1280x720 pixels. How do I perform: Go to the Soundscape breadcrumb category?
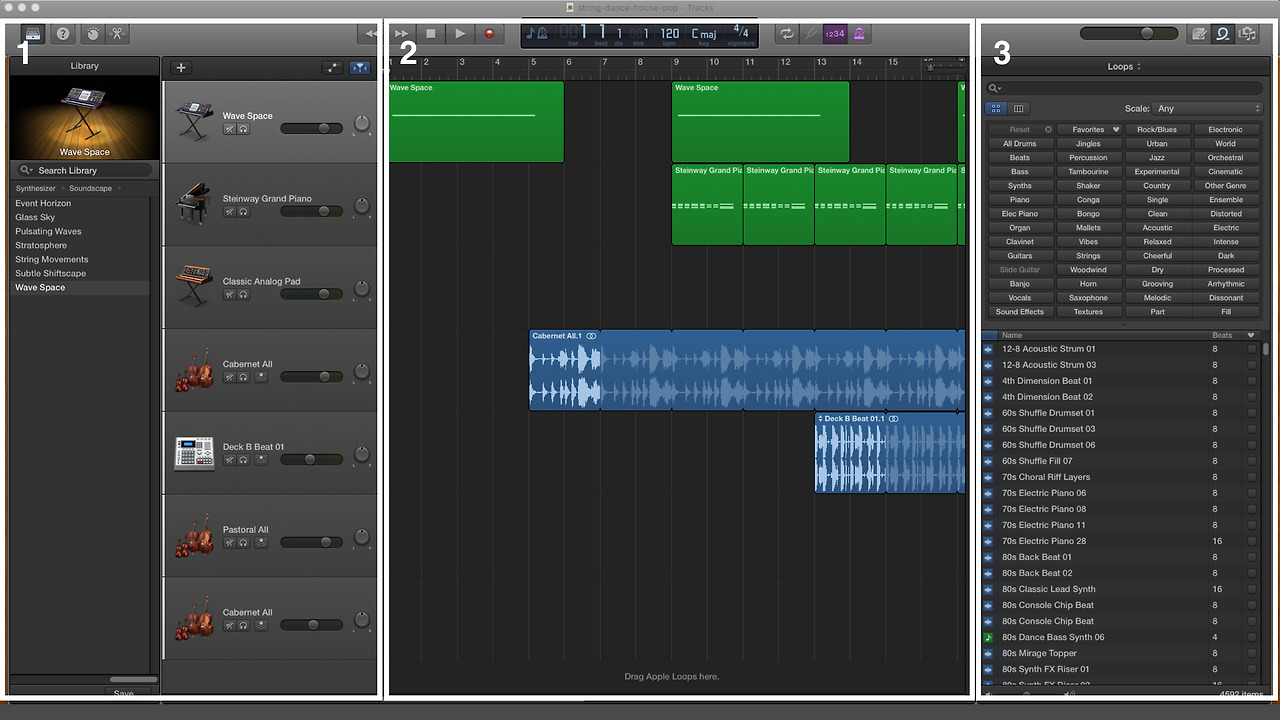tap(90, 188)
